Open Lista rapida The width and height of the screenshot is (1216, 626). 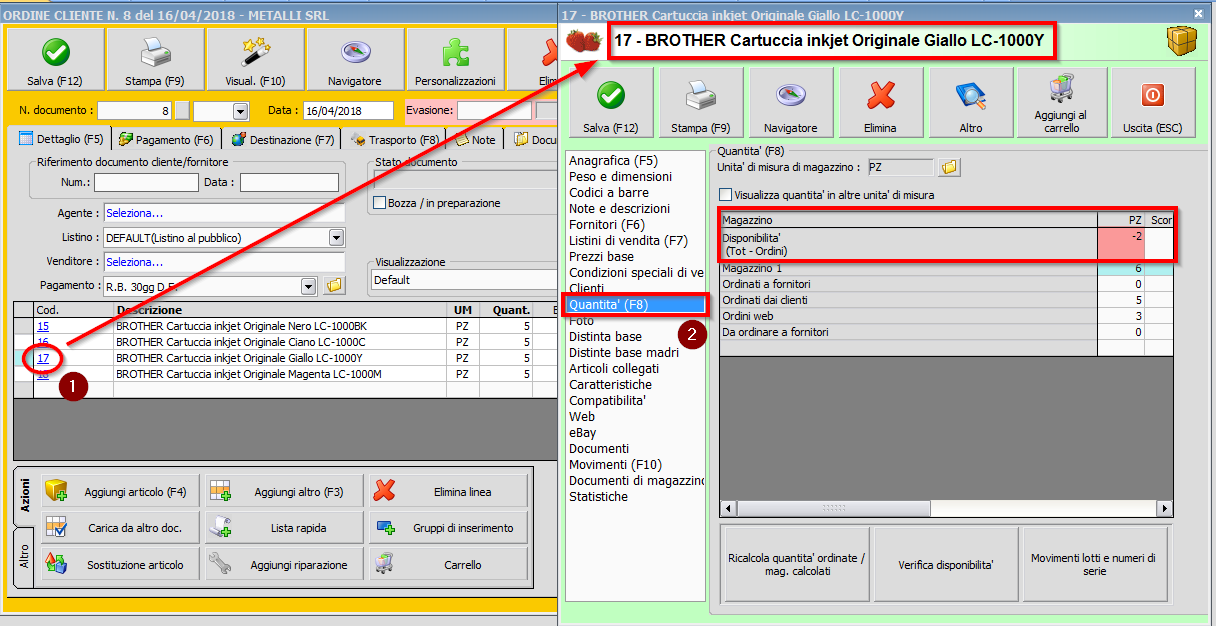[x=284, y=528]
